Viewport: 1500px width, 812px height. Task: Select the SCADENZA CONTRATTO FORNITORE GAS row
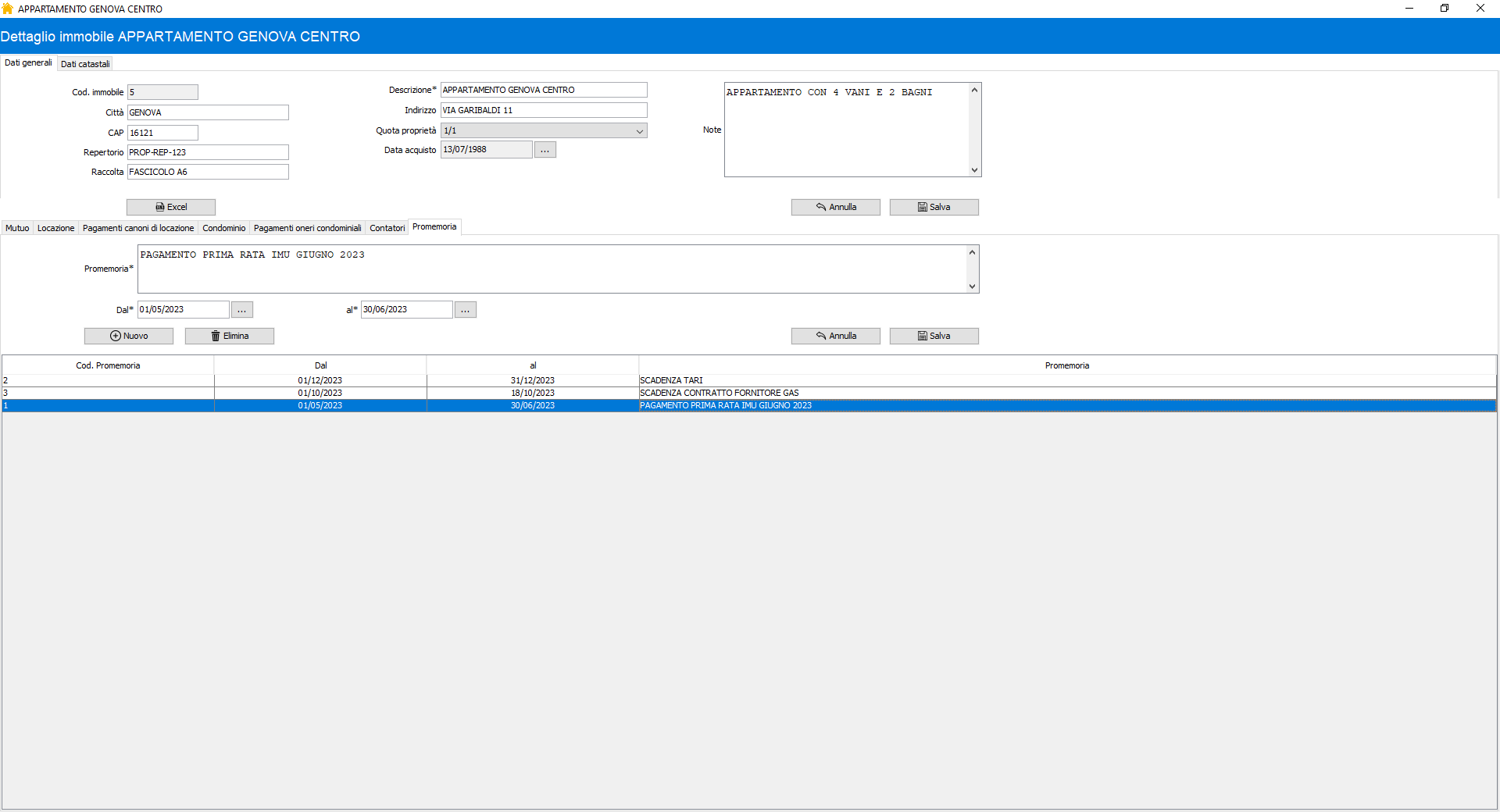pyautogui.click(x=719, y=393)
